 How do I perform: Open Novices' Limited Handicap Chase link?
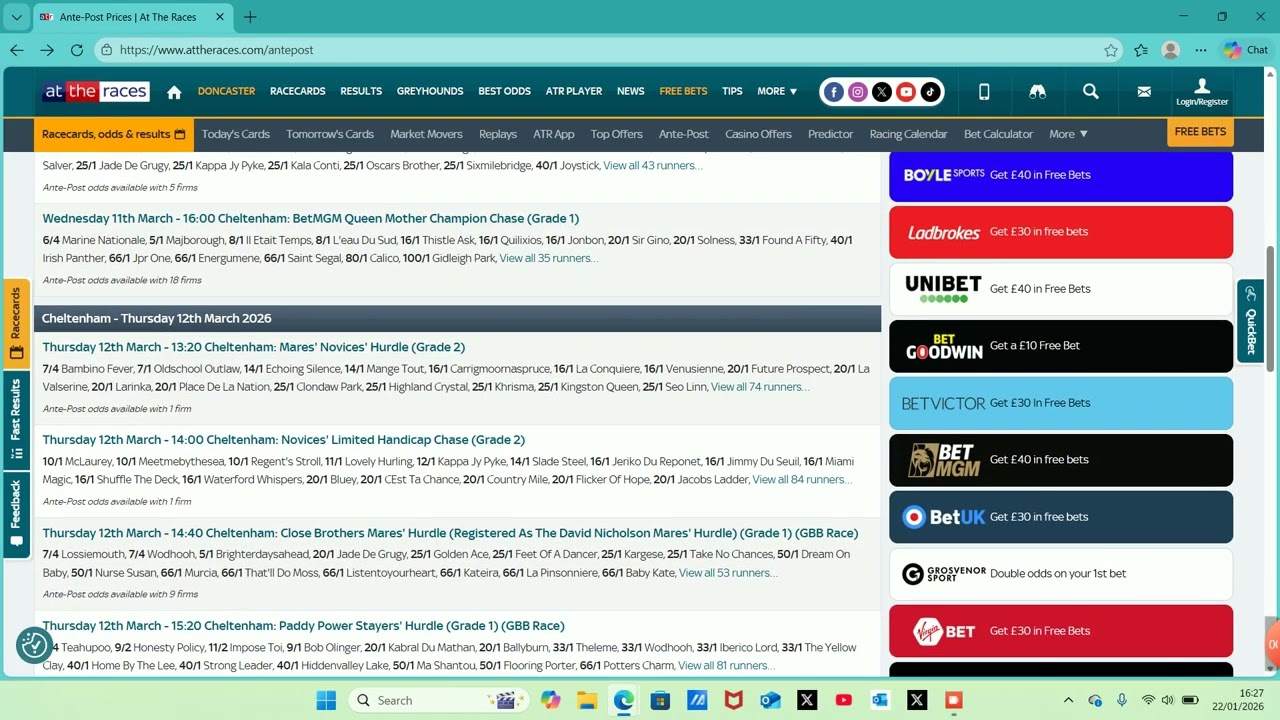tap(283, 440)
